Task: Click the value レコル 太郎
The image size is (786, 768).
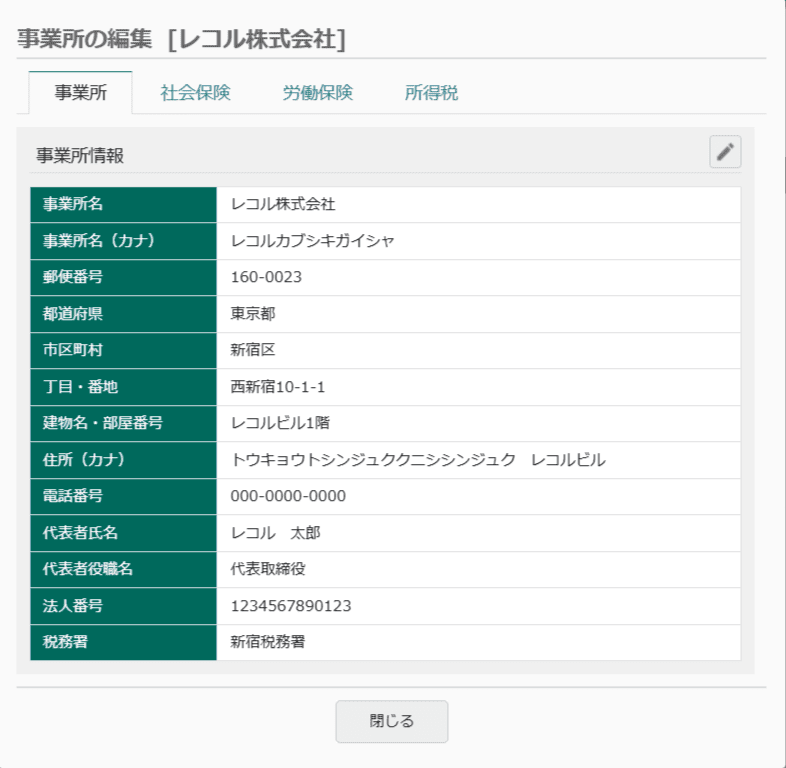Action: click(x=275, y=533)
